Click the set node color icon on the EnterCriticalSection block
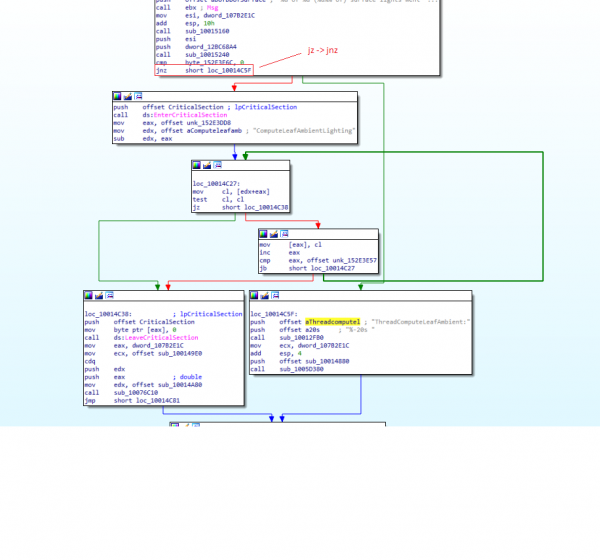The height and width of the screenshot is (560, 600). (x=118, y=97)
